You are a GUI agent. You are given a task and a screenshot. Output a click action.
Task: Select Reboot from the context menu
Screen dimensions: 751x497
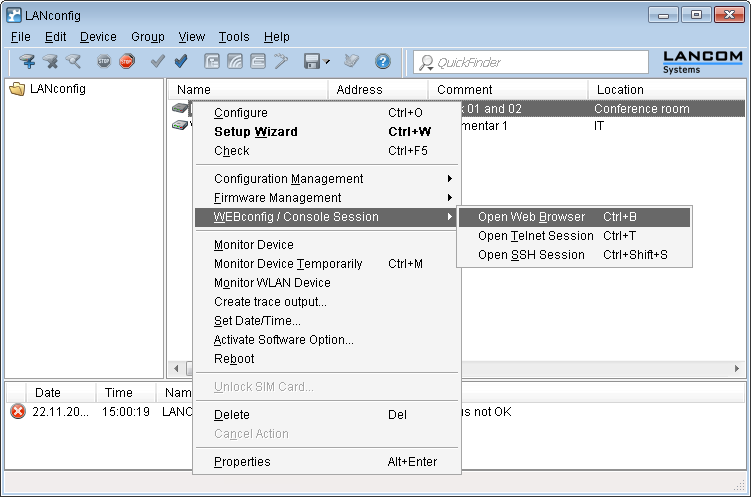[234, 359]
